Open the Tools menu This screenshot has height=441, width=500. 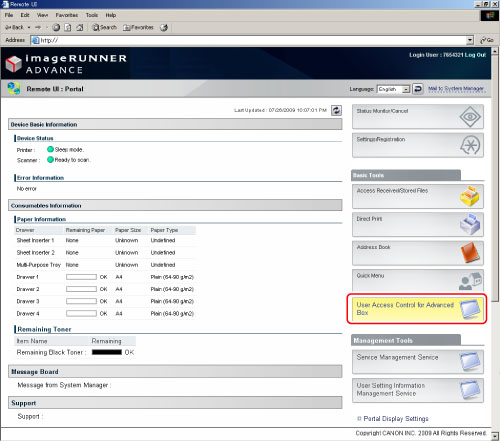point(92,15)
